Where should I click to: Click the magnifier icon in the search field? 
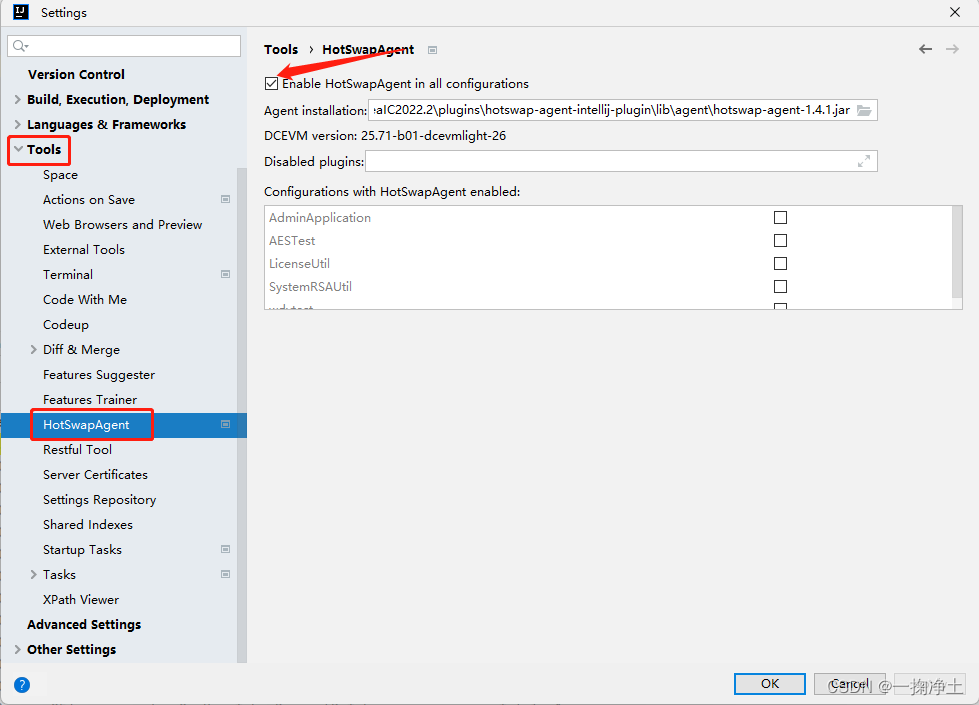tap(21, 45)
